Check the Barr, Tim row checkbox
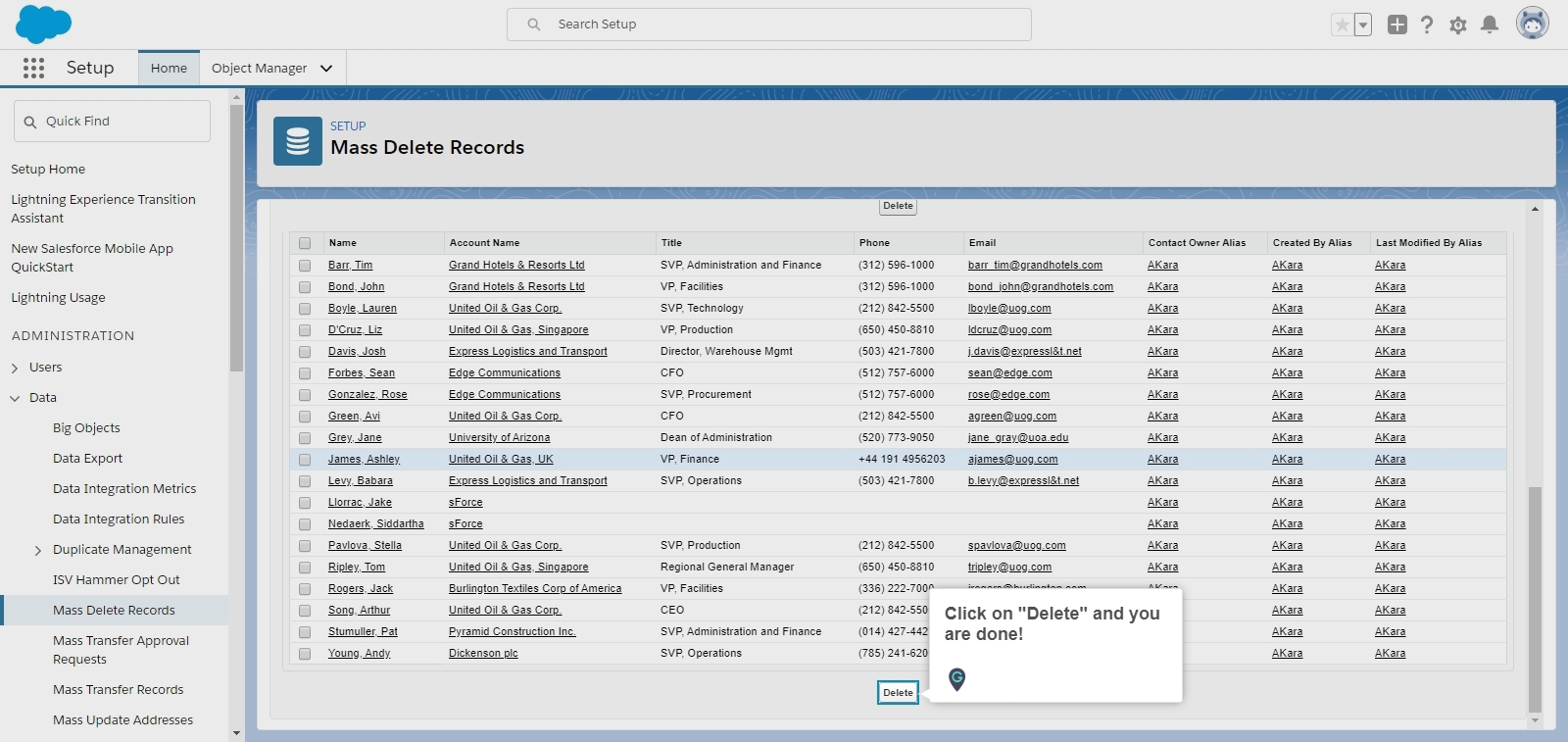1568x742 pixels. 305,266
